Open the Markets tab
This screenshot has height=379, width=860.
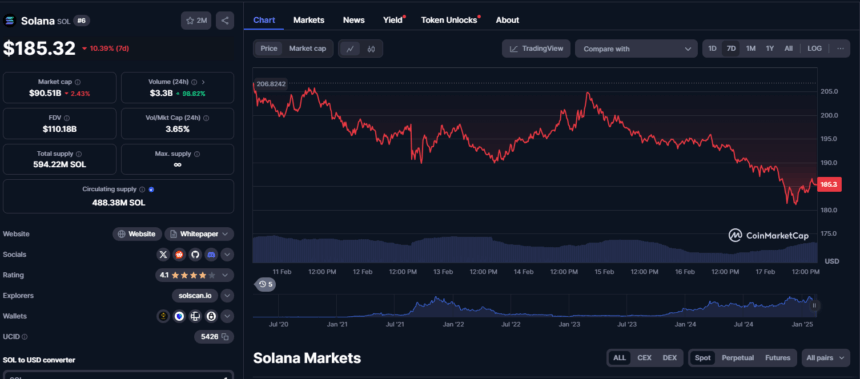[x=309, y=20]
